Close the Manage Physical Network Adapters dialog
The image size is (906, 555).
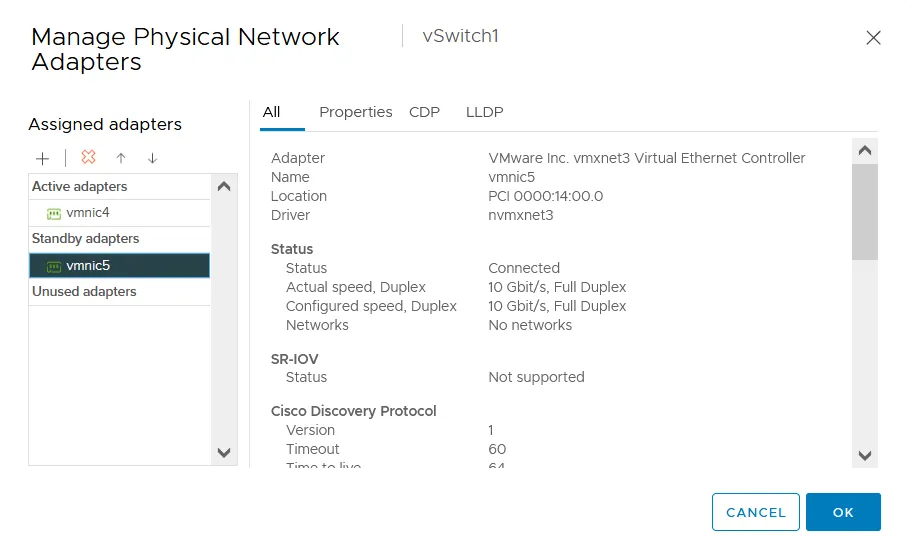[x=873, y=38]
